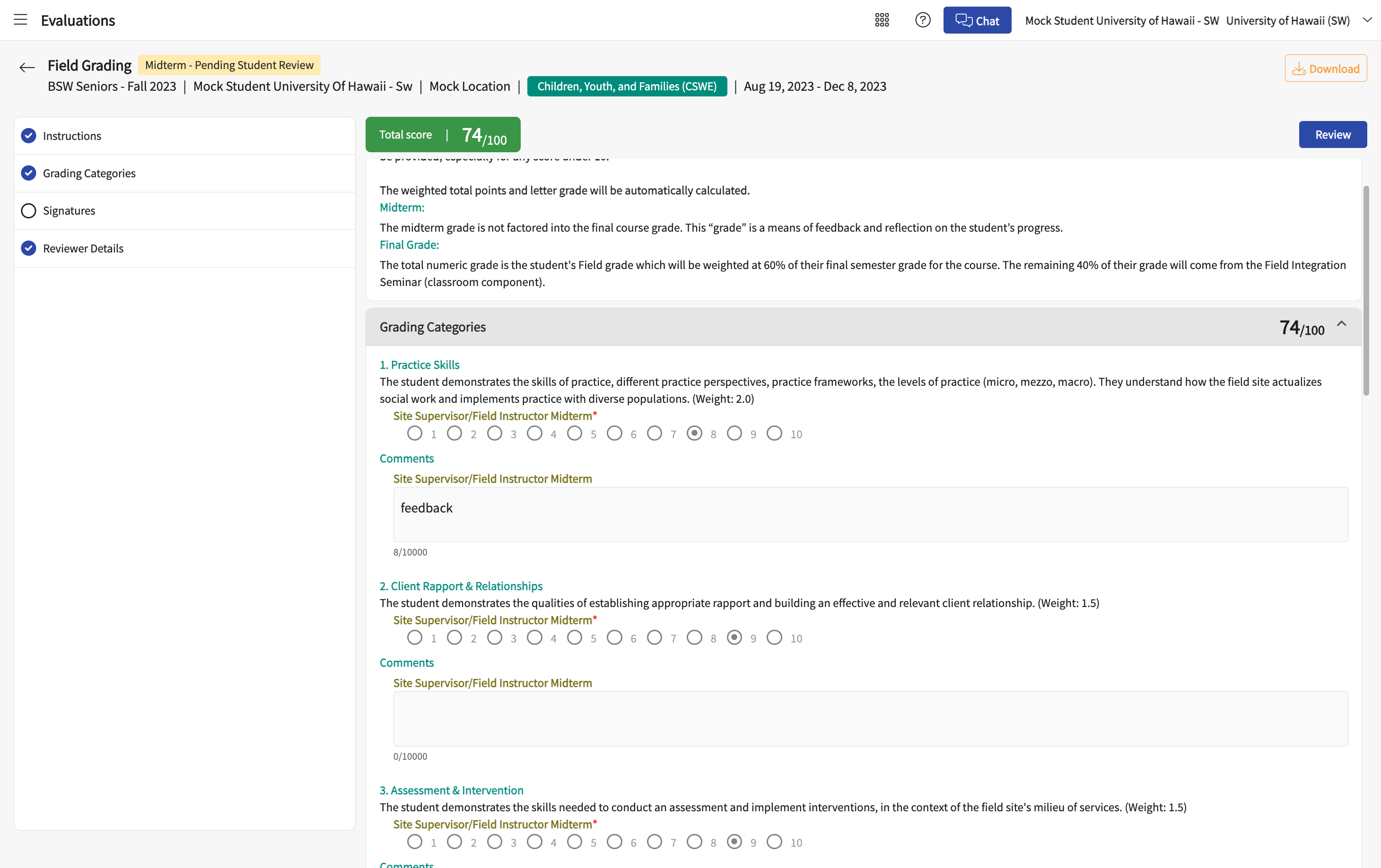1381x868 pixels.
Task: Click the 3. Assessment & Intervention heading
Action: point(451,790)
